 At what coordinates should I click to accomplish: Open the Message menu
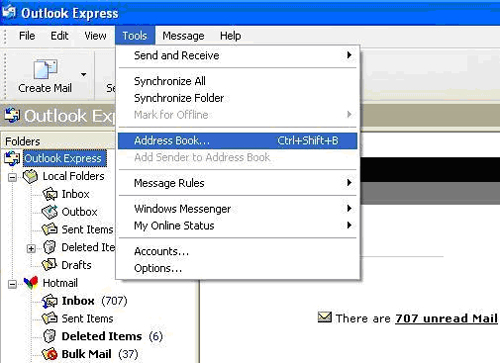[183, 36]
